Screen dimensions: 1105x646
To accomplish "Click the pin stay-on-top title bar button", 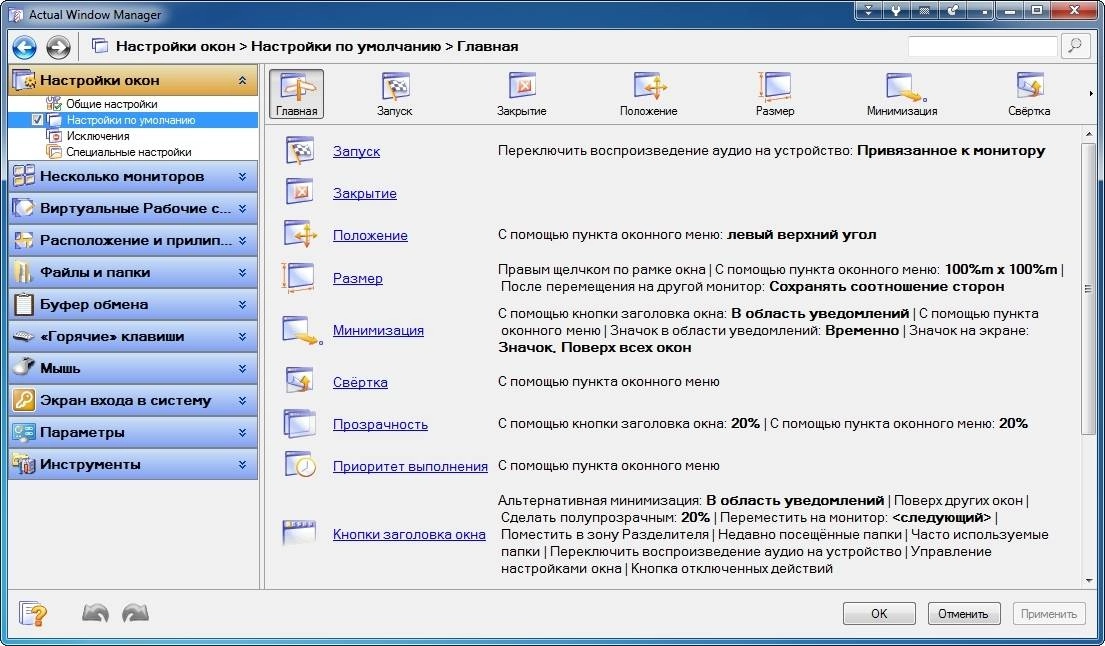I will click(953, 10).
